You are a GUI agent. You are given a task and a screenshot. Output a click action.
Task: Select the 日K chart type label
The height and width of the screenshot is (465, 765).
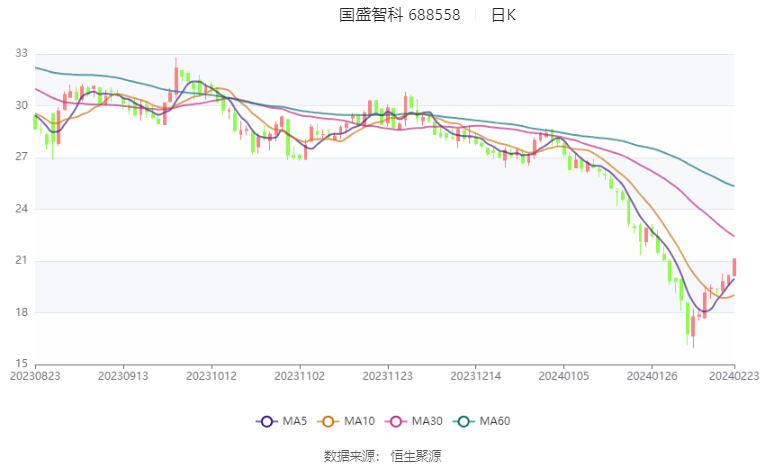coord(503,15)
